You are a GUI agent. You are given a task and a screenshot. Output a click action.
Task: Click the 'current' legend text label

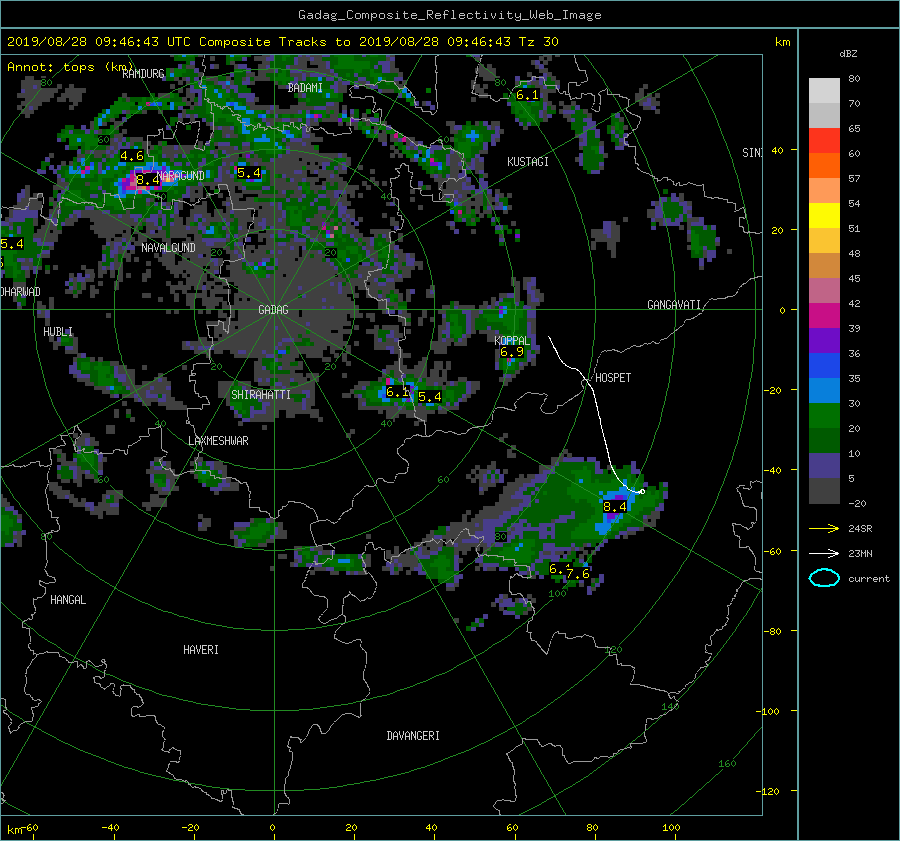coord(869,579)
